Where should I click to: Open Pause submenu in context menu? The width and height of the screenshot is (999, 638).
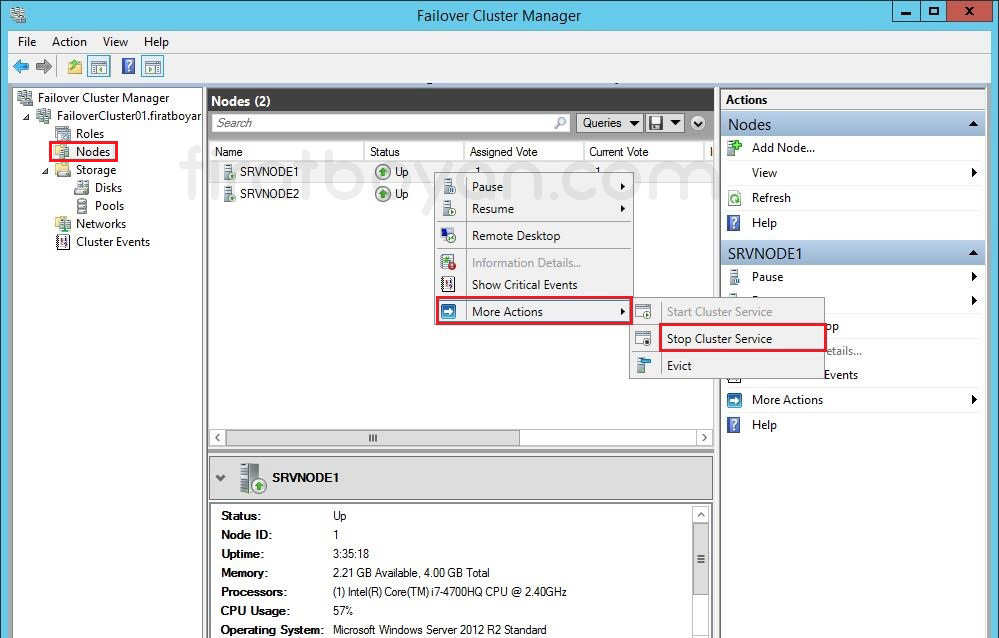(x=534, y=187)
